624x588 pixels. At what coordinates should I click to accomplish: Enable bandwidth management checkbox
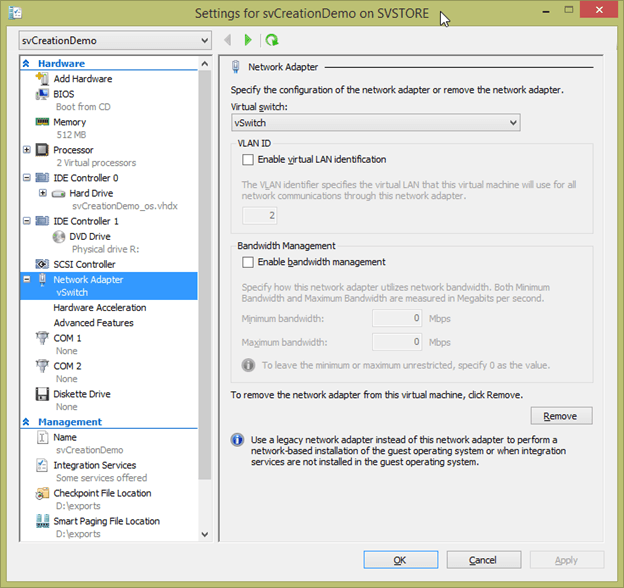[248, 262]
